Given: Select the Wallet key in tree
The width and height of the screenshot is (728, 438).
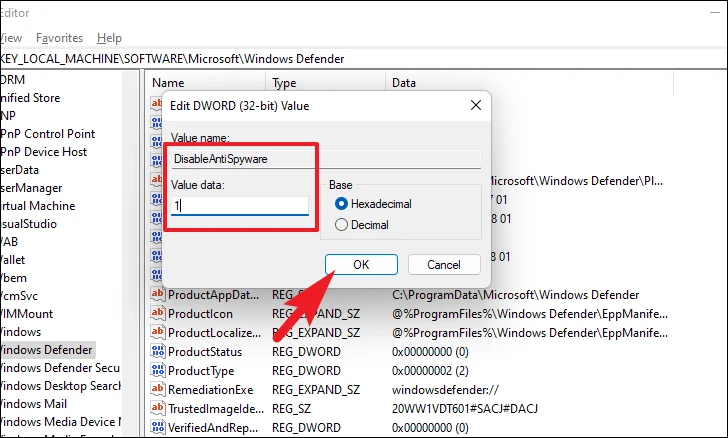Looking at the screenshot, I should tap(13, 260).
